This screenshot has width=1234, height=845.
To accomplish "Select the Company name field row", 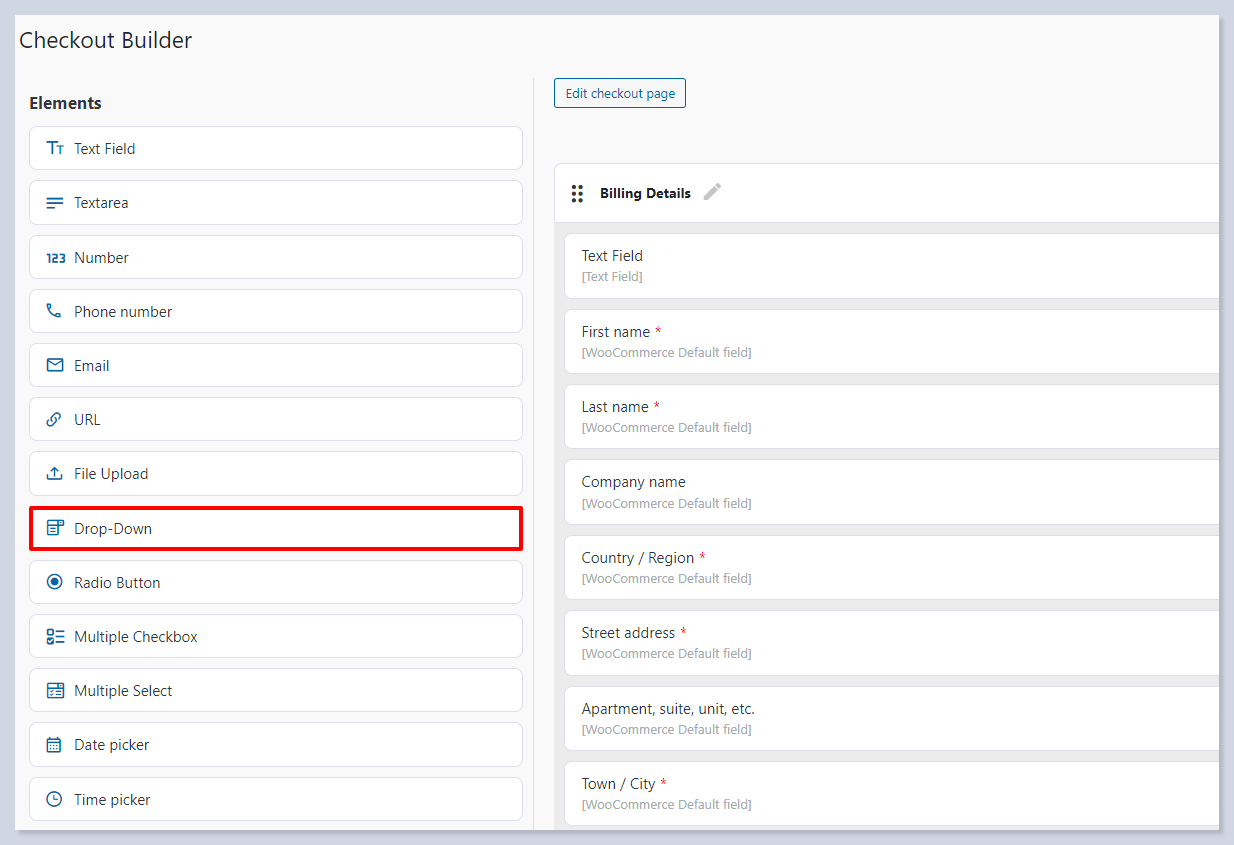I will click(890, 492).
